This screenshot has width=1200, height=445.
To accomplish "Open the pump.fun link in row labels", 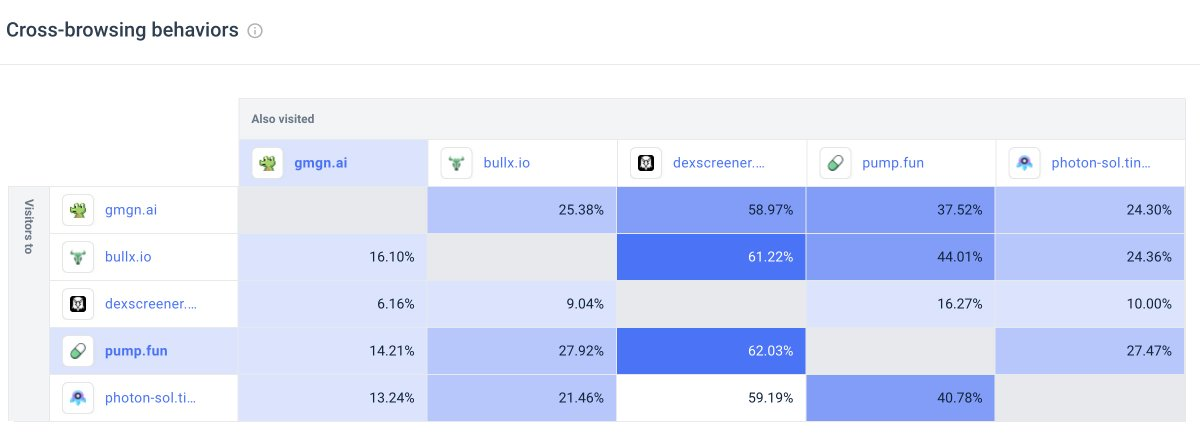I will click(135, 350).
